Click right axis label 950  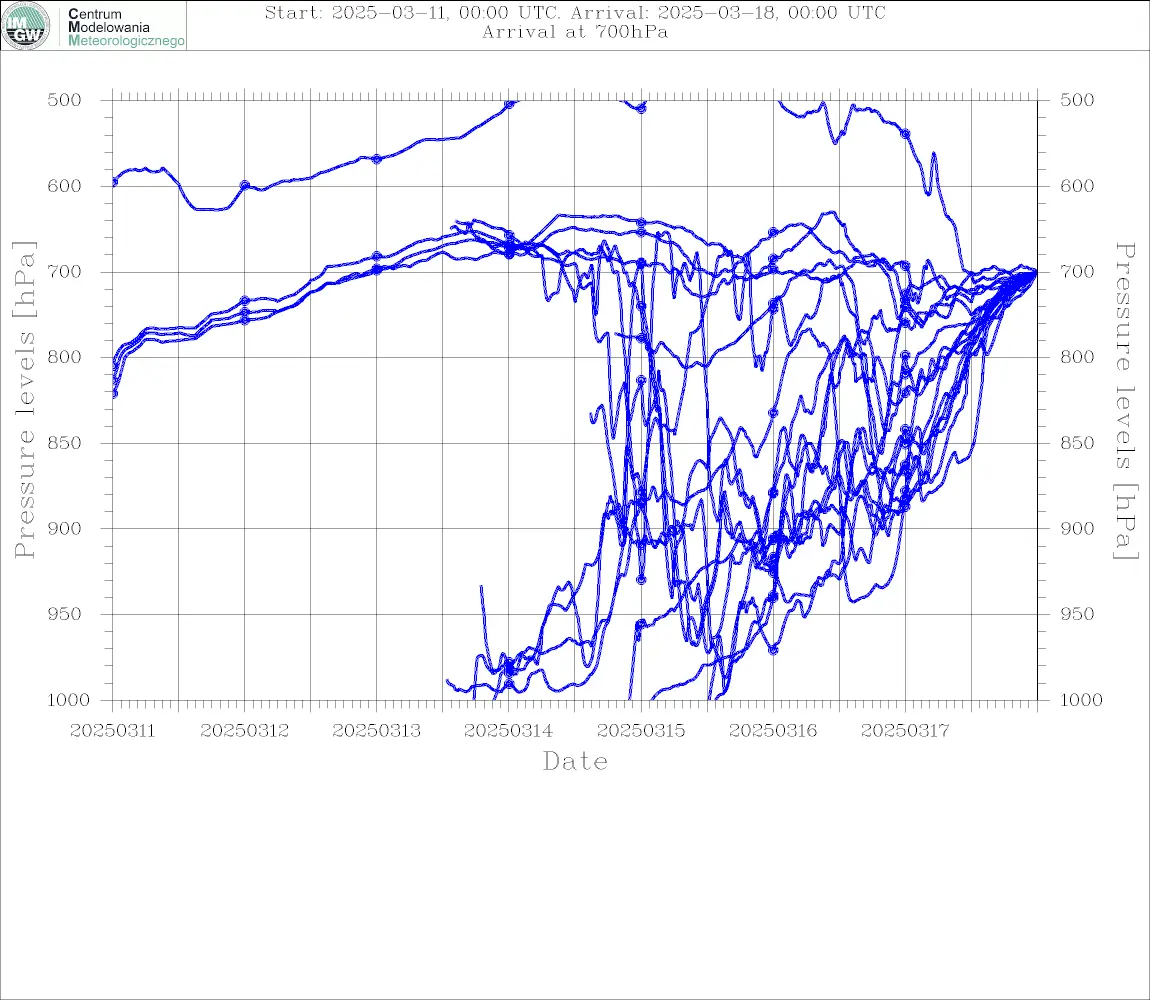tap(1077, 614)
